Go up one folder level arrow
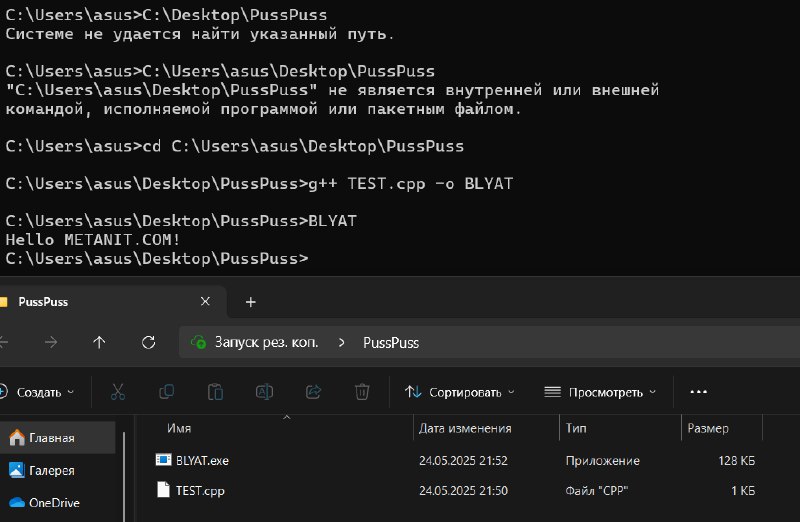This screenshot has width=800, height=522. point(99,342)
